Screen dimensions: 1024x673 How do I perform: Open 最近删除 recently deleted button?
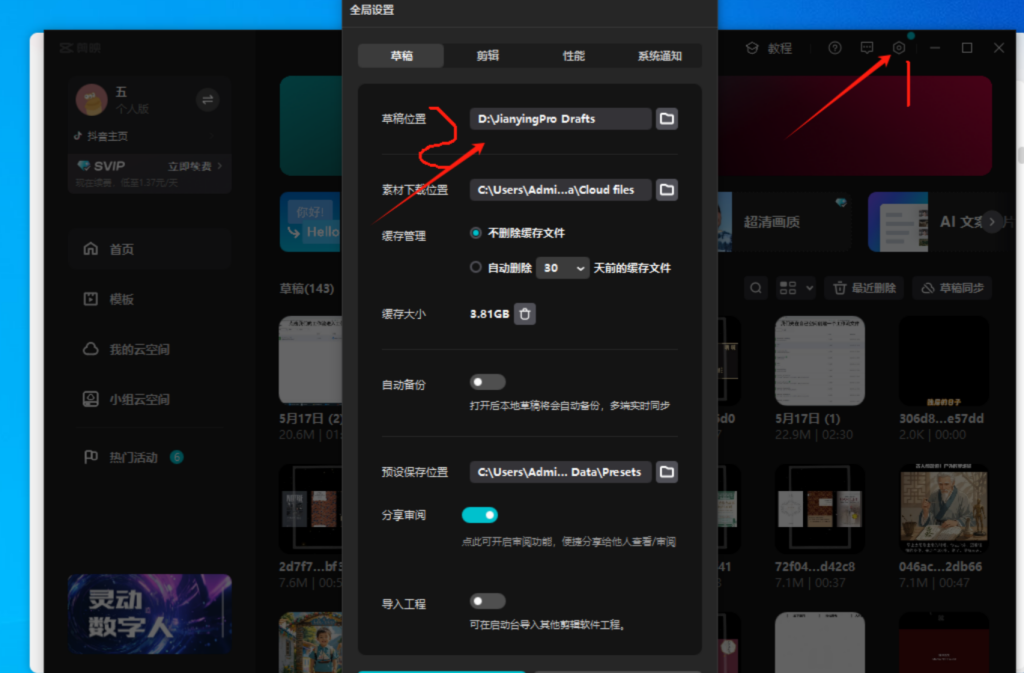(x=865, y=288)
